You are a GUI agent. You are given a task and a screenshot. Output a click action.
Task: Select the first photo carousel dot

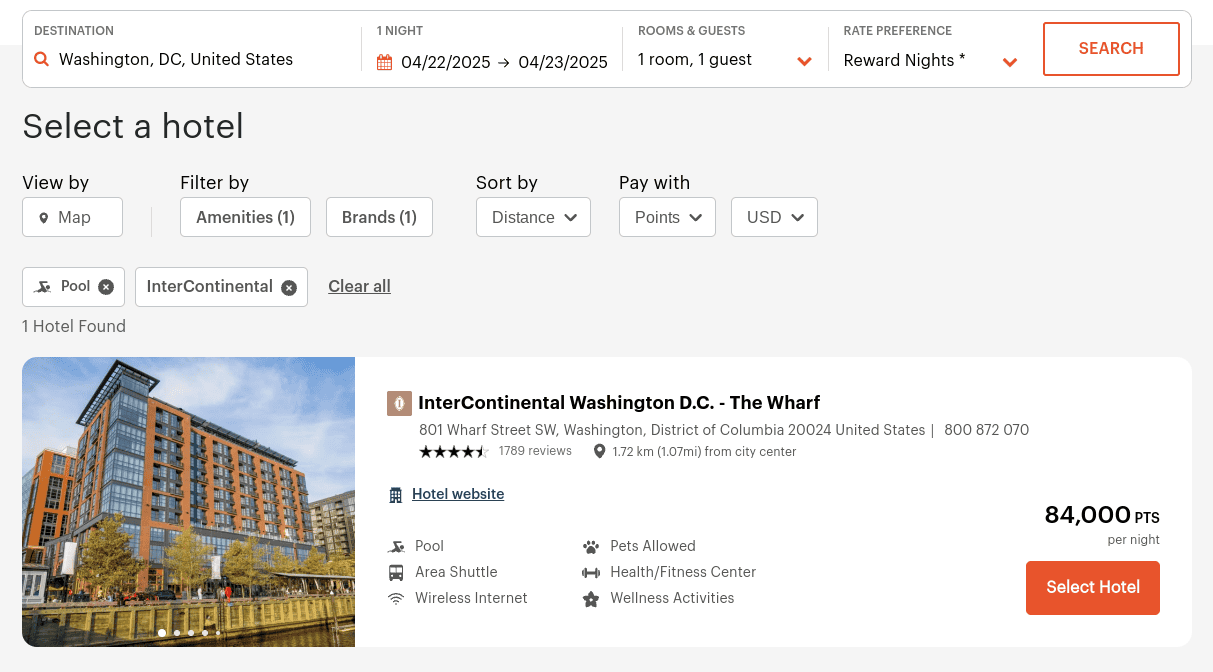pyautogui.click(x=162, y=633)
